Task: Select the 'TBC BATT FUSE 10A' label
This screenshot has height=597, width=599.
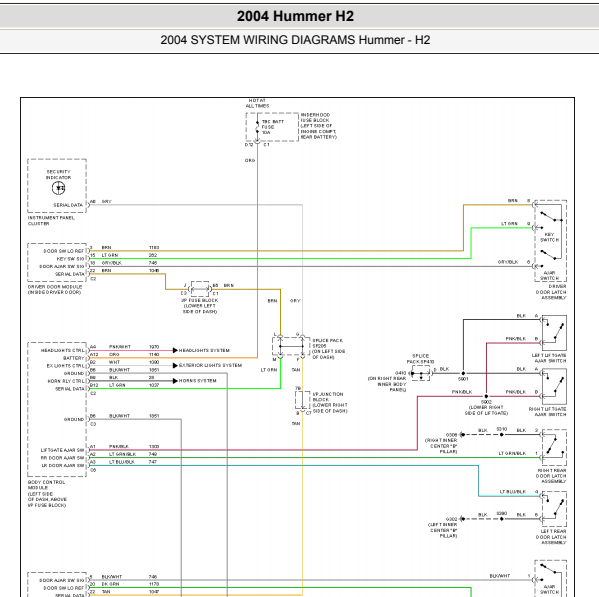Action: point(272,127)
